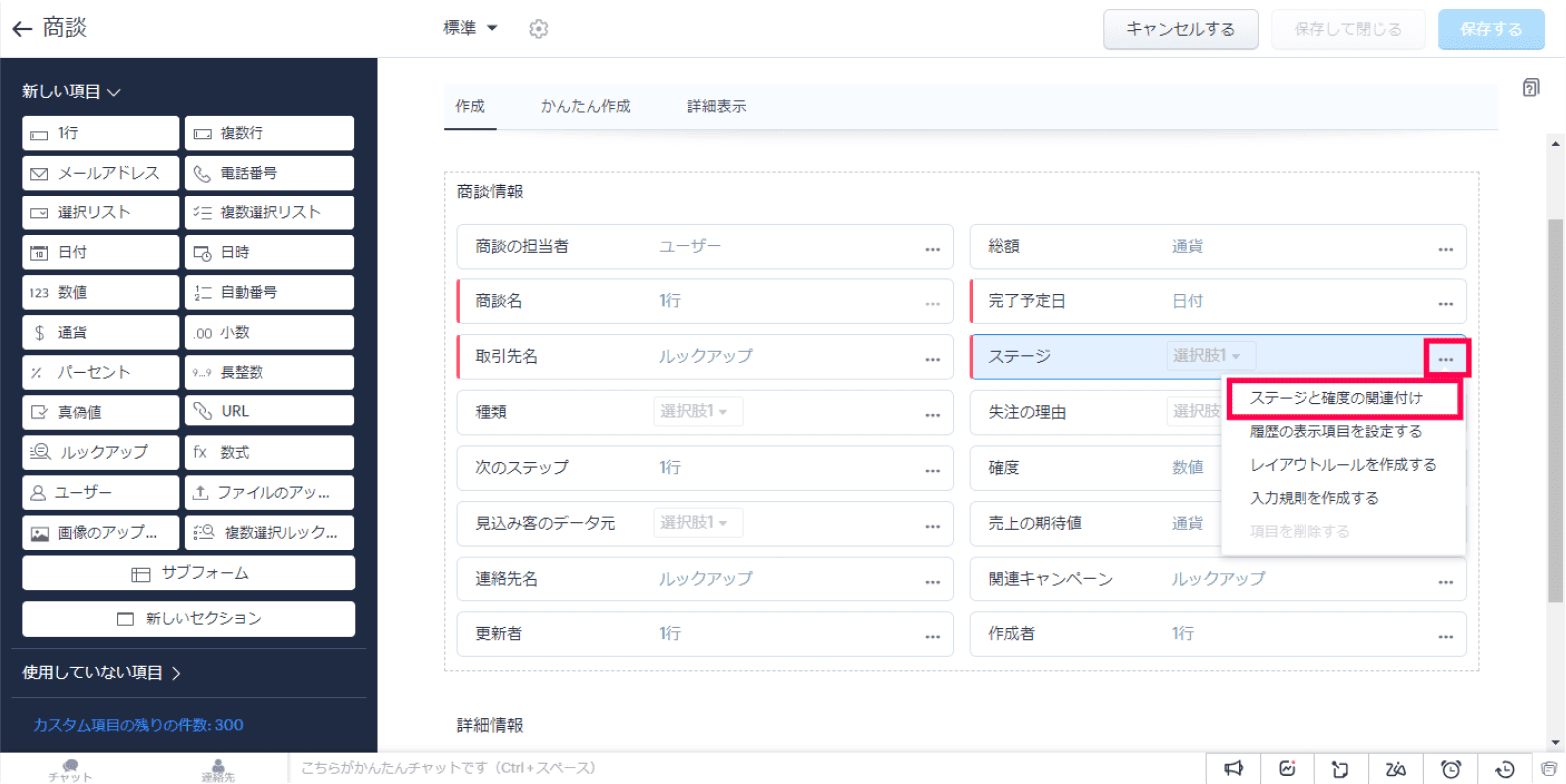Add a 長整数 field

(x=269, y=372)
